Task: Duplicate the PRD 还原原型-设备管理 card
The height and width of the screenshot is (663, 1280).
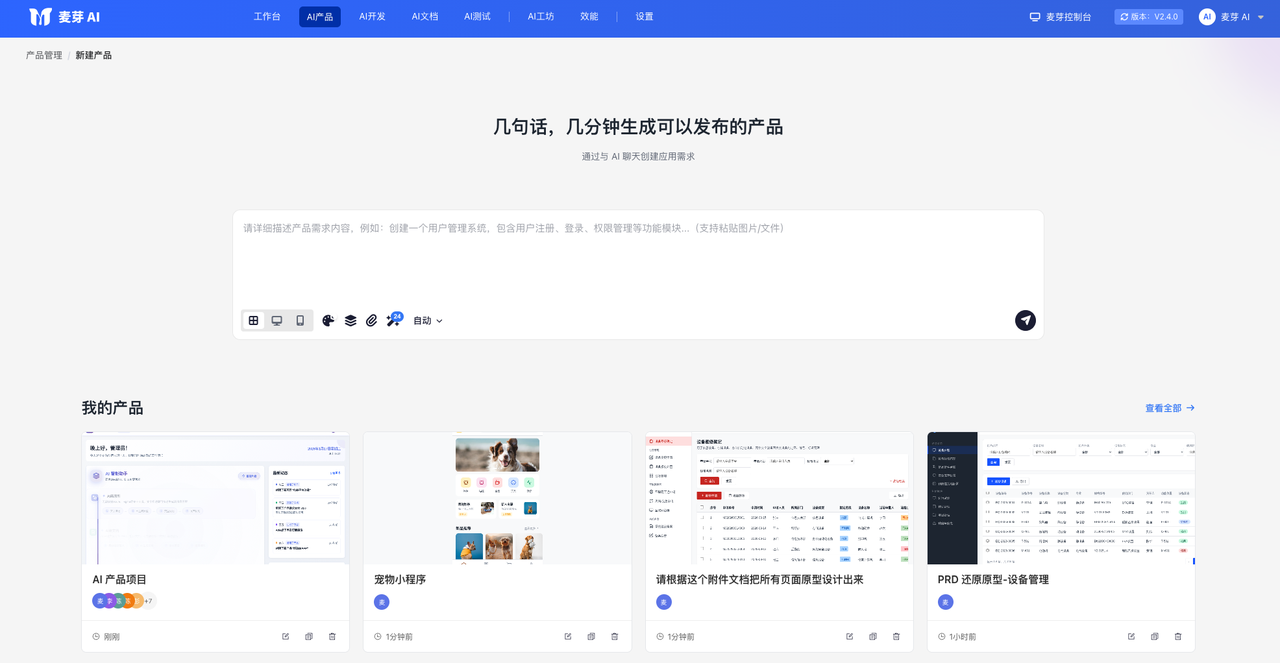Action: point(1155,636)
